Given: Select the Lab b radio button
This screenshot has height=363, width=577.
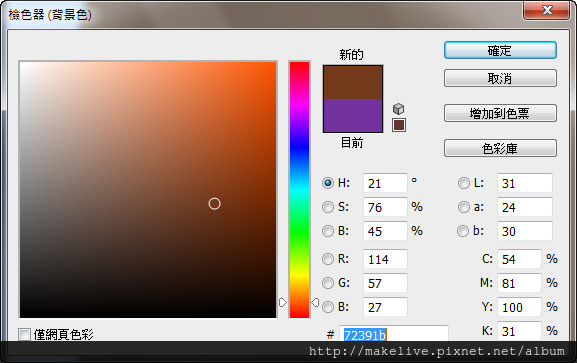Looking at the screenshot, I should (x=463, y=231).
